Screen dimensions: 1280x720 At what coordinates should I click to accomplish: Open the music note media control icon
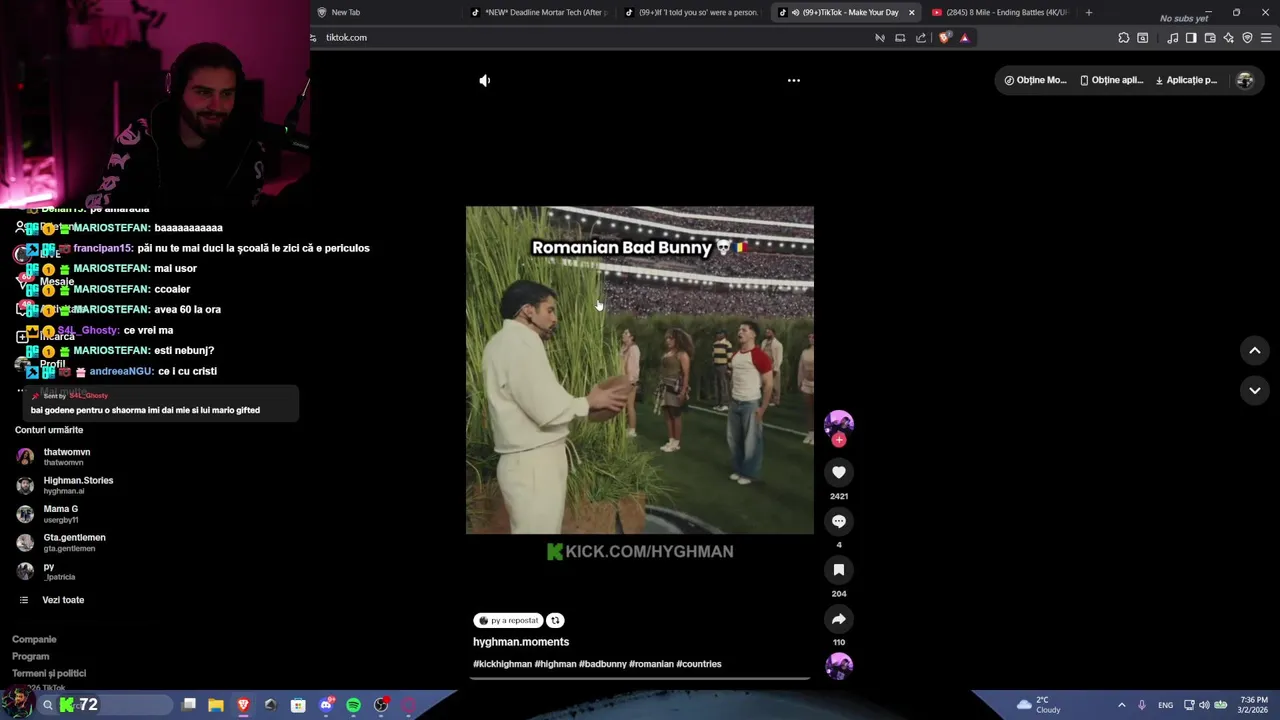[1172, 38]
